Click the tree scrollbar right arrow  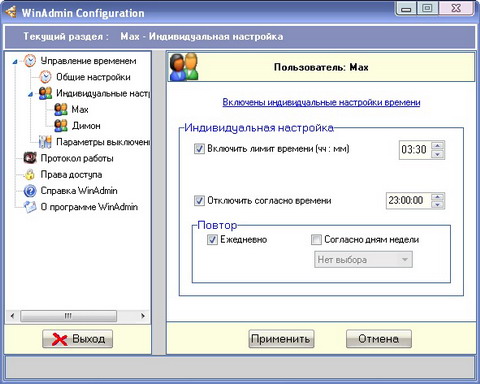[x=143, y=316]
